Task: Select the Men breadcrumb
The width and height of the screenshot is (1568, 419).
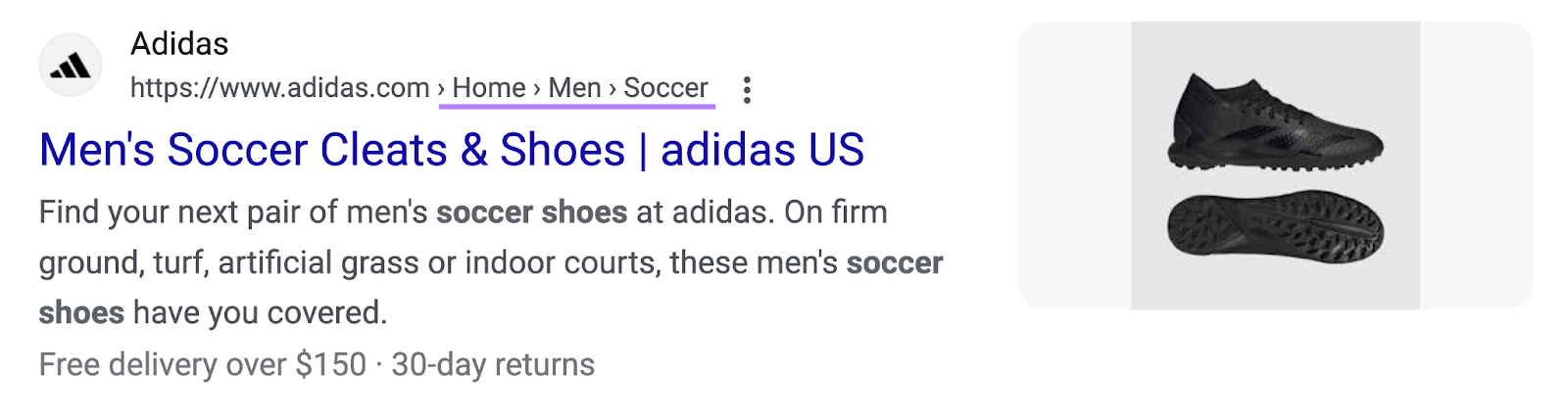Action: (574, 88)
